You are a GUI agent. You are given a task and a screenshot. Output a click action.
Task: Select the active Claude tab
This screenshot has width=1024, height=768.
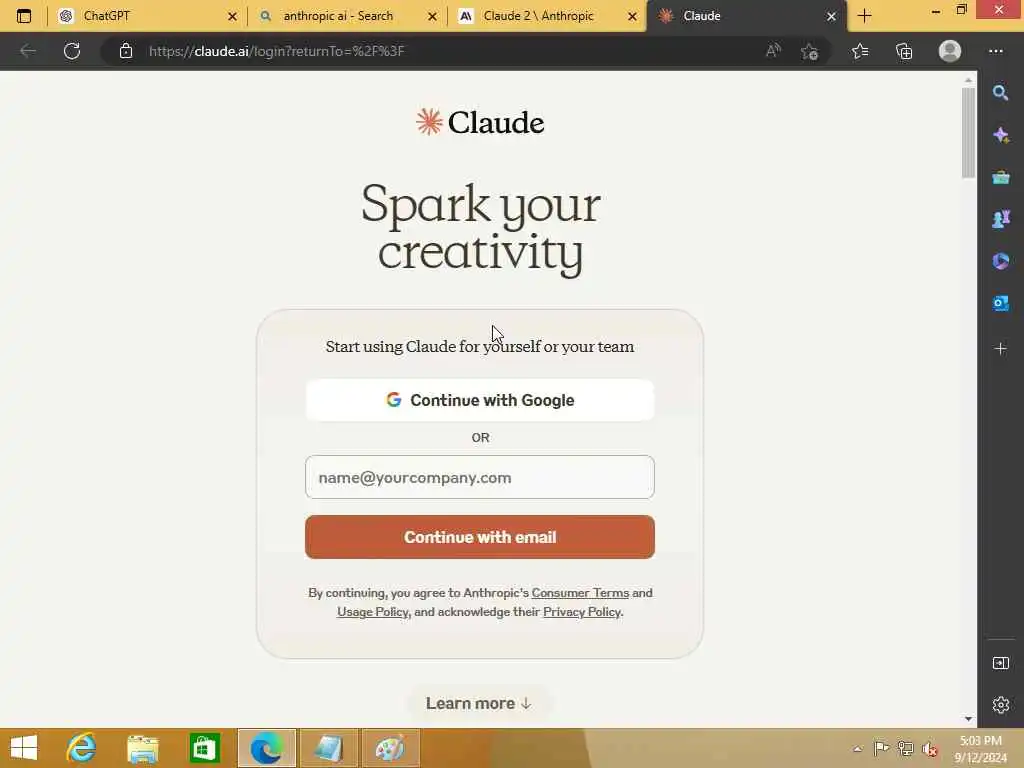point(746,16)
